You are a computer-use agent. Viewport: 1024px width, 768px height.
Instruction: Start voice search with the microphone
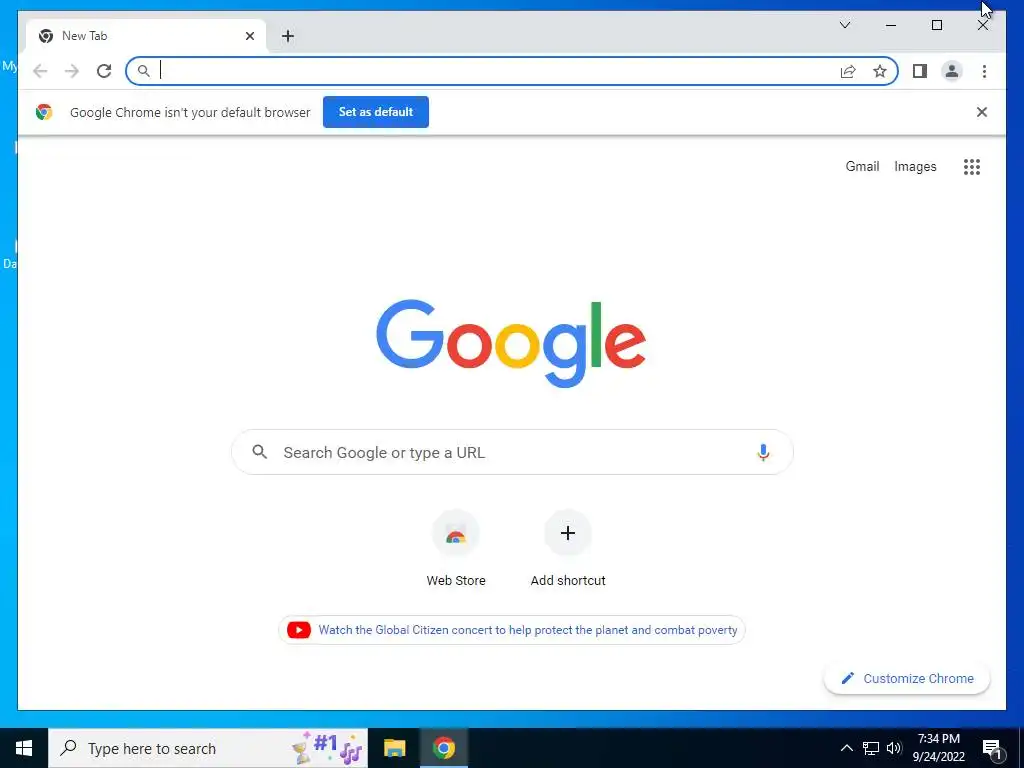(763, 452)
